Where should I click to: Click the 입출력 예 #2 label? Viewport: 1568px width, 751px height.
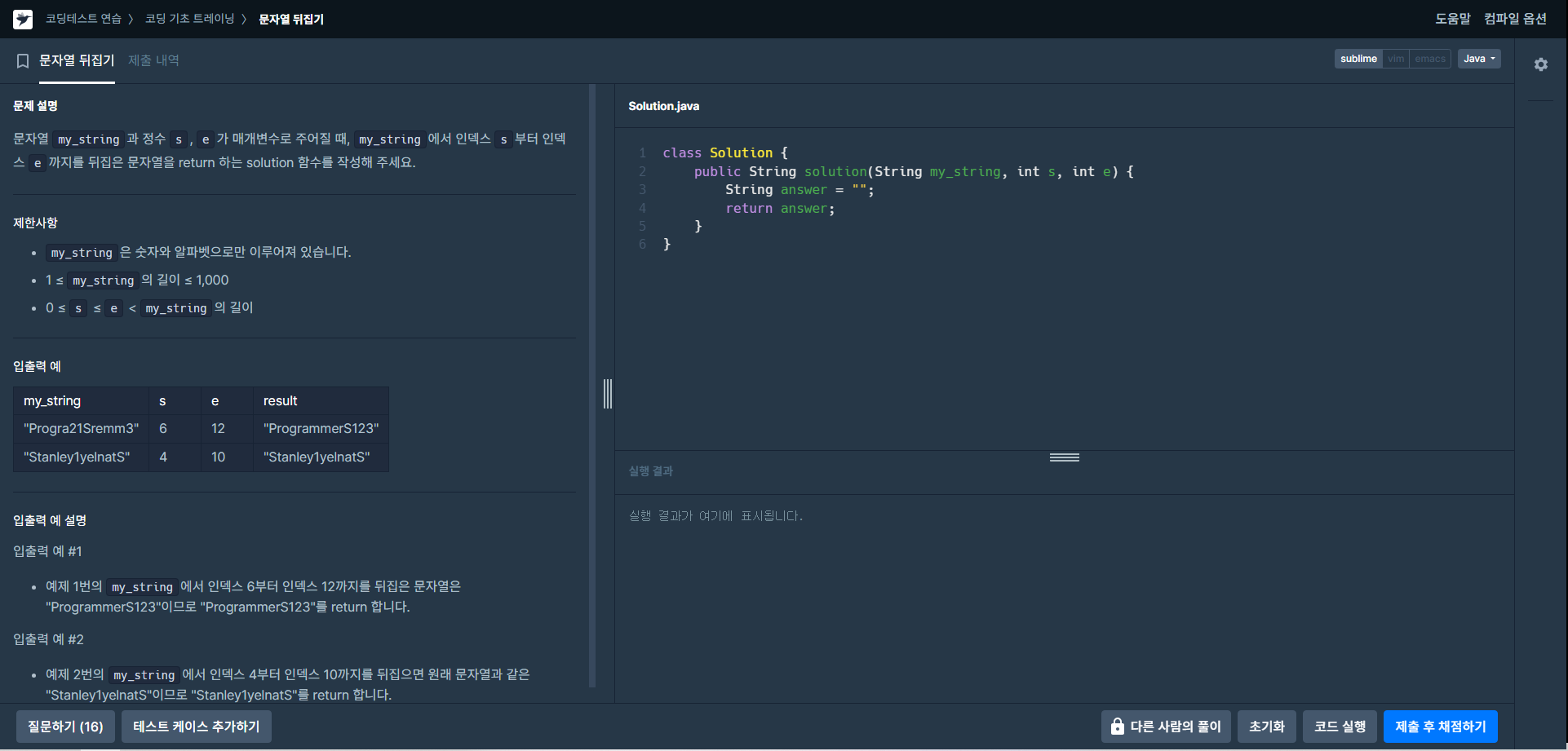pyautogui.click(x=48, y=639)
